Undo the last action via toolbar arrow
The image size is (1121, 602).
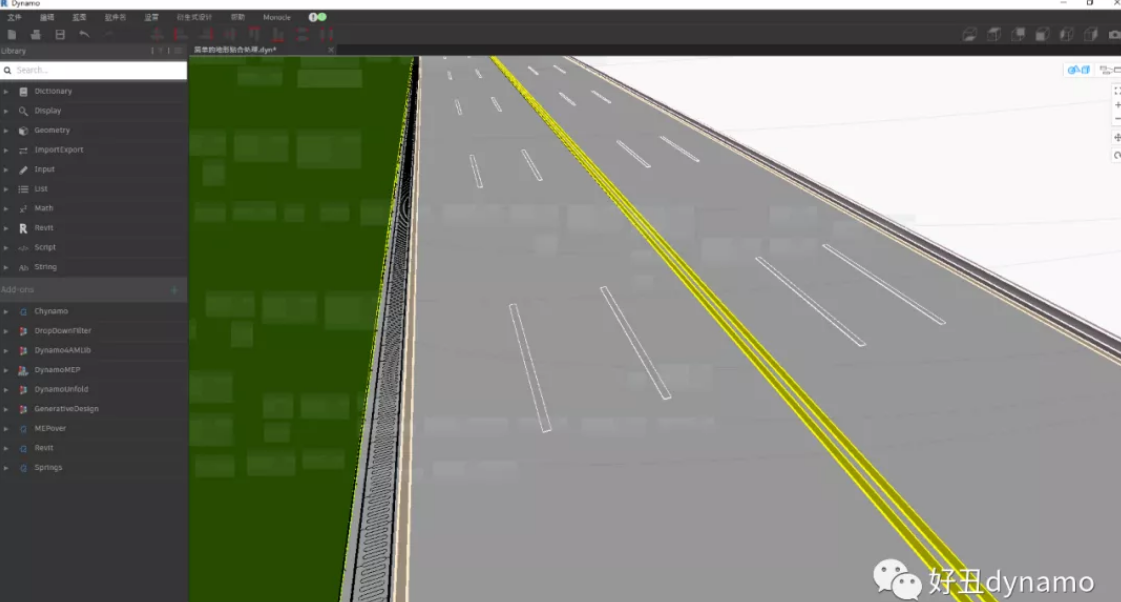[x=84, y=34]
